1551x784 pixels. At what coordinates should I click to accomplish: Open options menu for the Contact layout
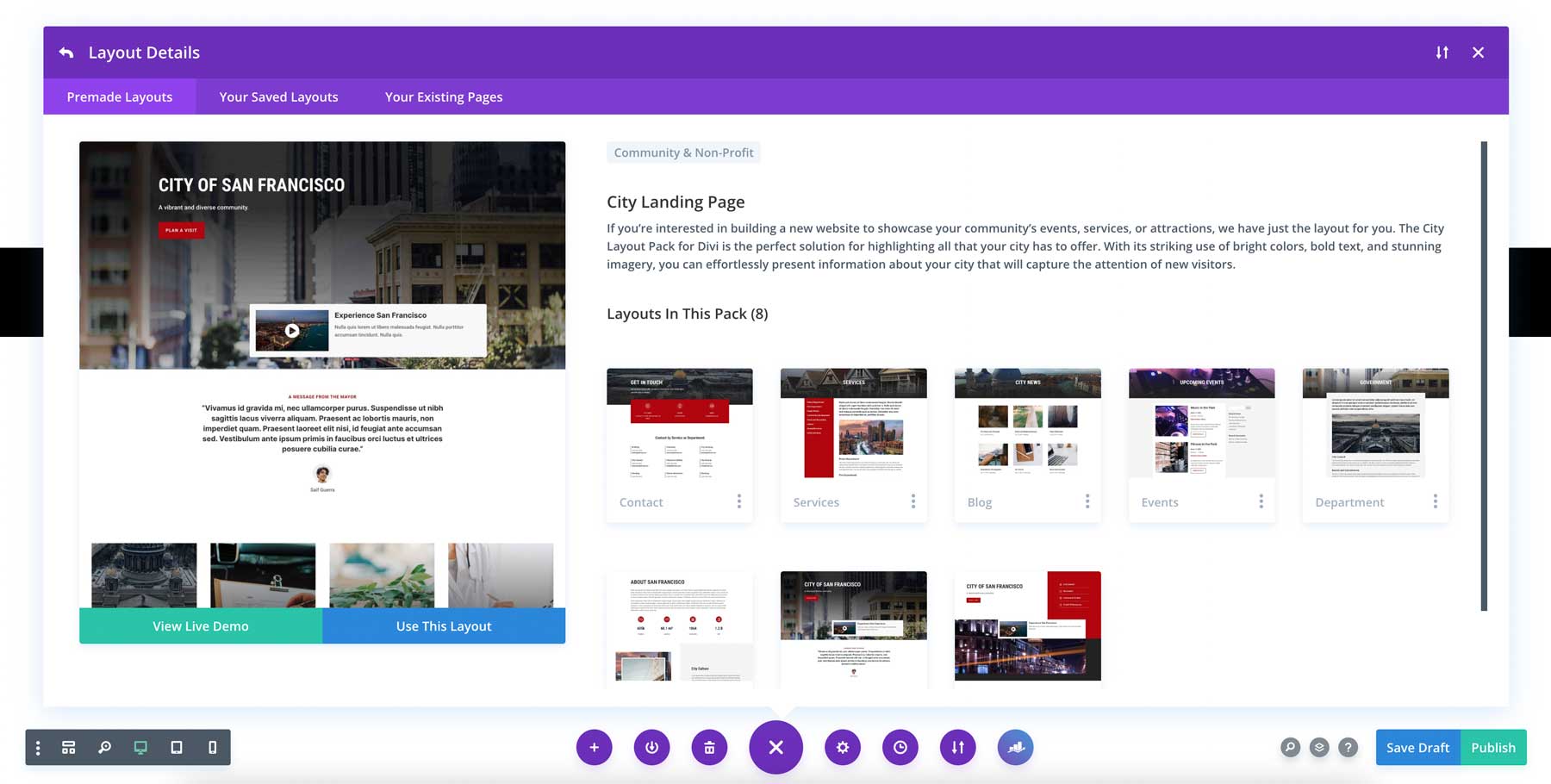pyautogui.click(x=739, y=501)
